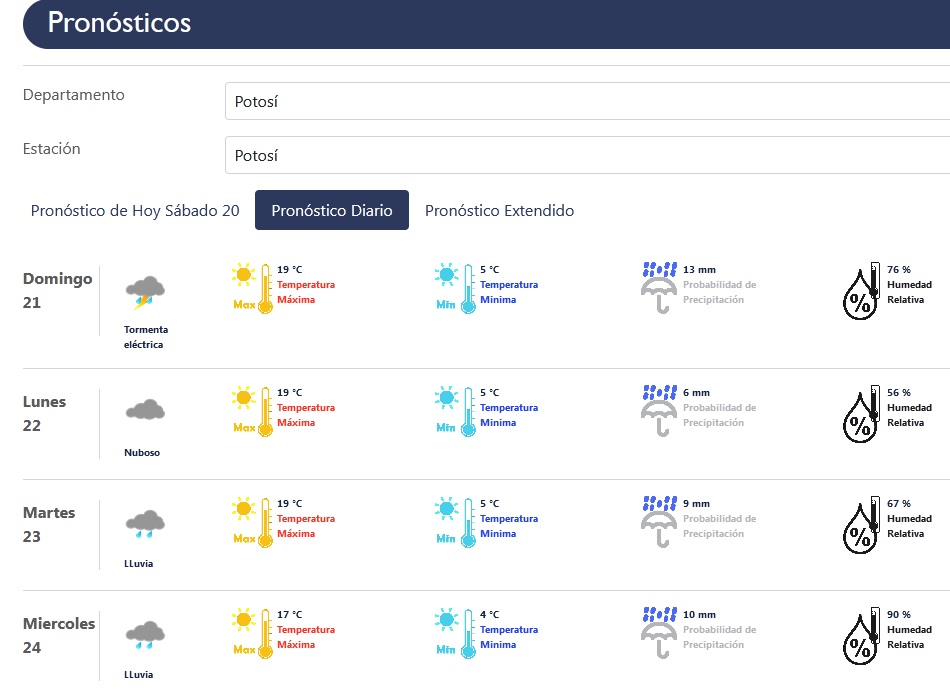950x699 pixels.
Task: Open the Departamento dropdown showing Potosí
Action: [x=587, y=101]
